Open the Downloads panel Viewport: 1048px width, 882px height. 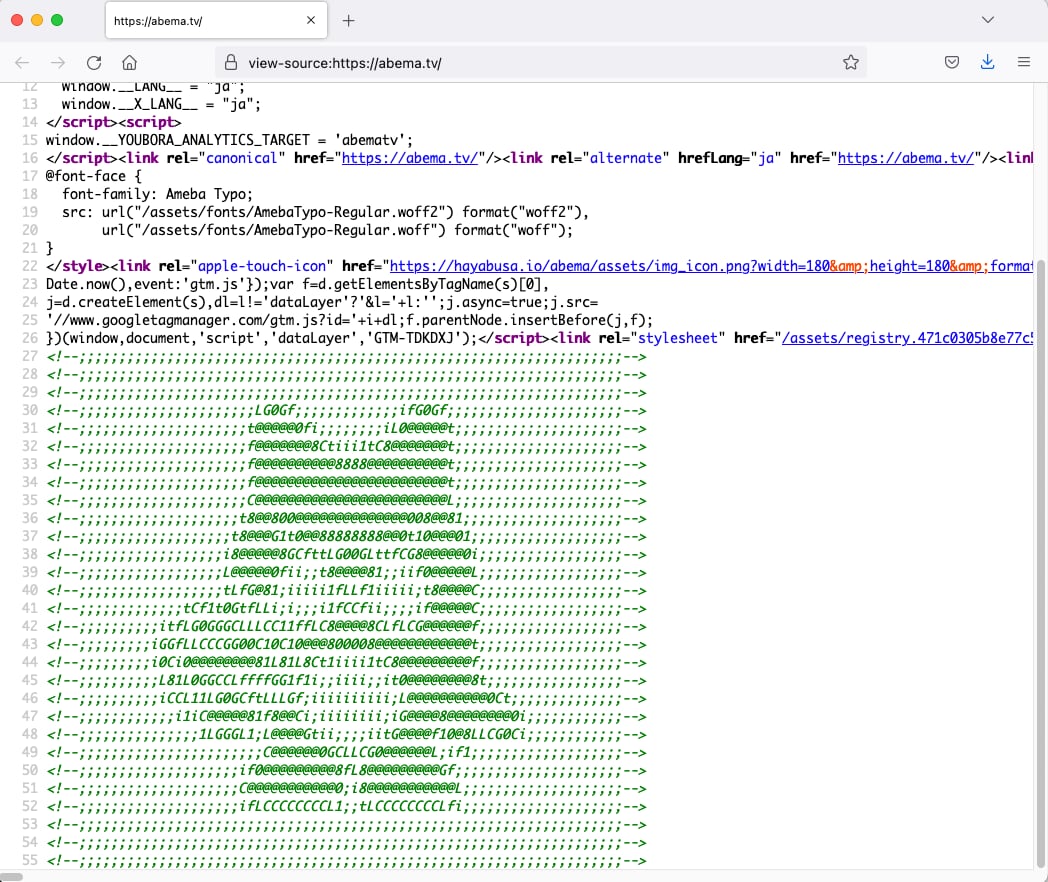[987, 63]
